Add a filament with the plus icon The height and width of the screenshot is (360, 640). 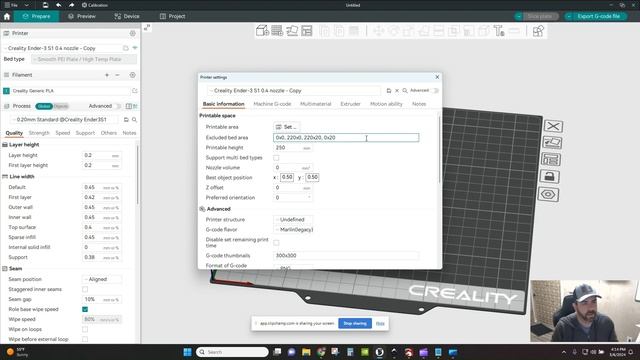pos(107,75)
